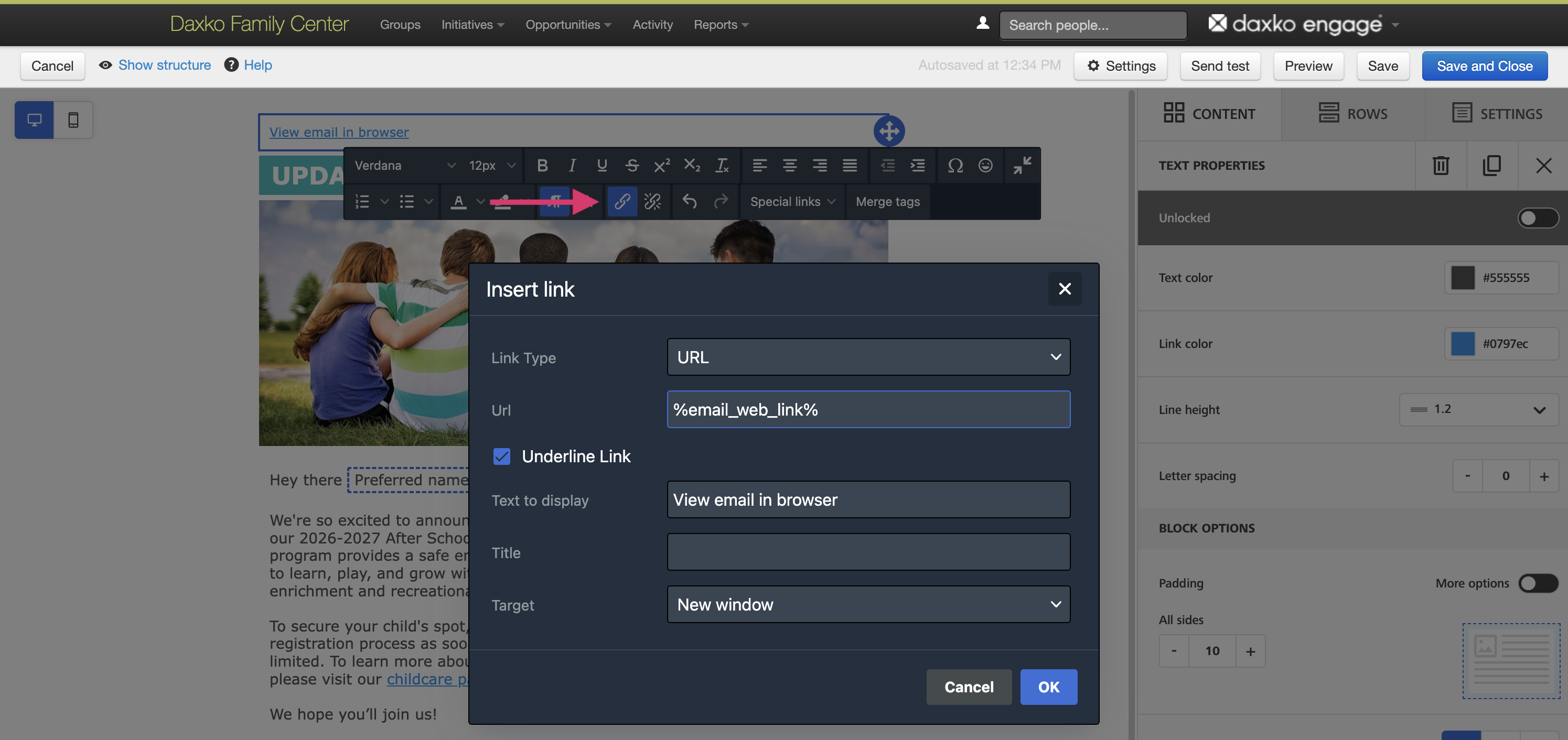Justify the text alignment

pos(850,166)
